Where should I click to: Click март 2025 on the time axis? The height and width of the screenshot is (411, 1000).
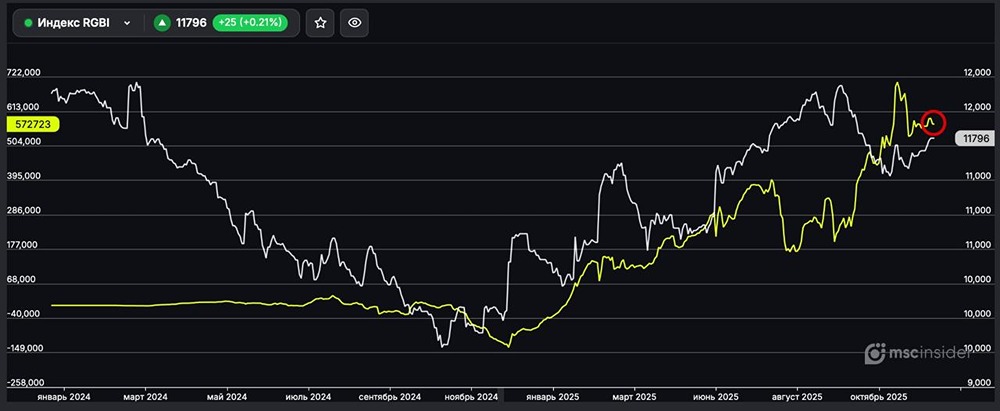637,396
